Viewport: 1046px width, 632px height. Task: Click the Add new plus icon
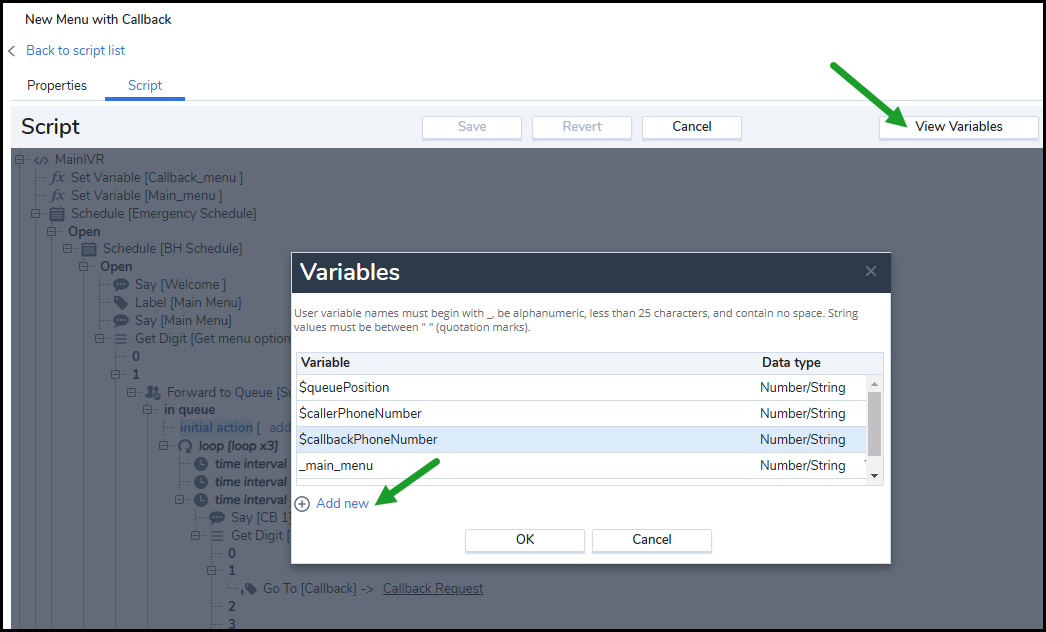coord(302,504)
